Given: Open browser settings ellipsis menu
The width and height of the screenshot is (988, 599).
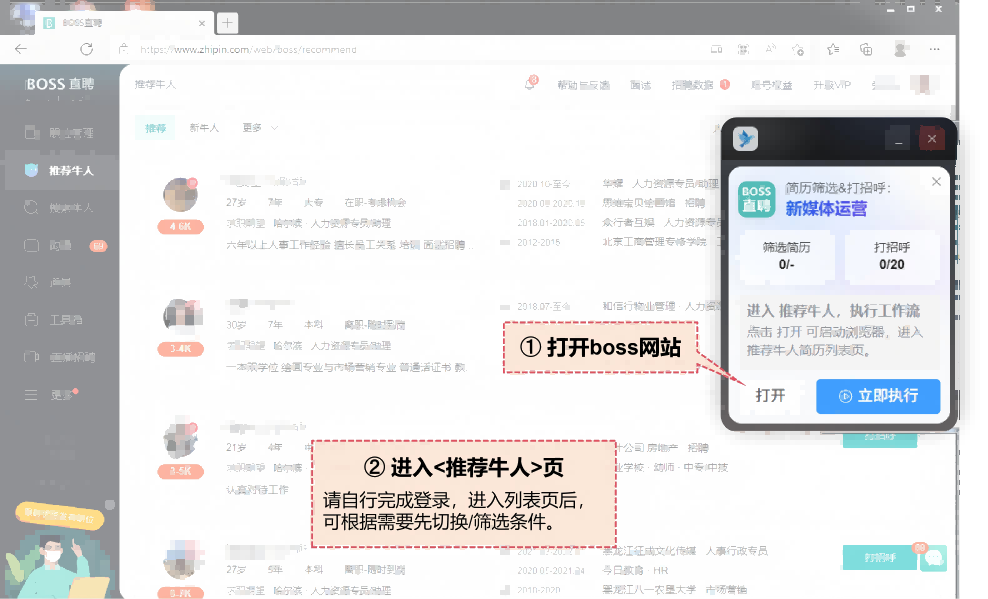Looking at the screenshot, I should tap(935, 49).
